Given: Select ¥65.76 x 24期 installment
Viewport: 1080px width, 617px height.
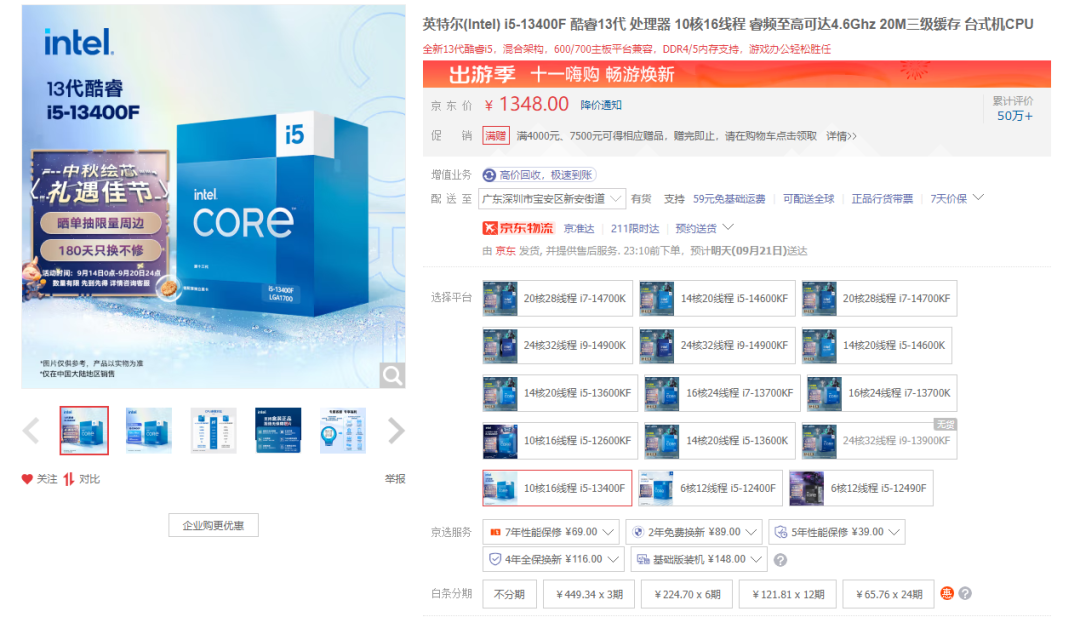Looking at the screenshot, I should (889, 594).
